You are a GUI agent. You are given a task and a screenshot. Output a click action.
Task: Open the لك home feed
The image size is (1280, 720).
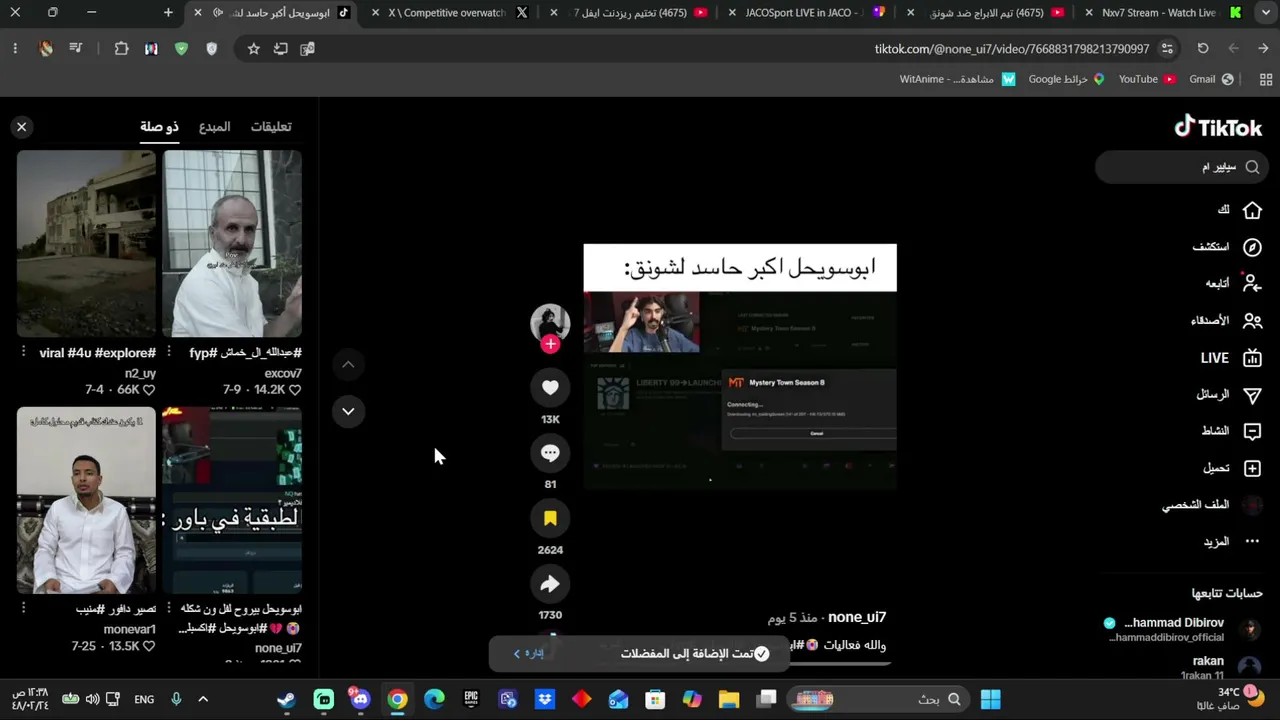[x=1238, y=210]
